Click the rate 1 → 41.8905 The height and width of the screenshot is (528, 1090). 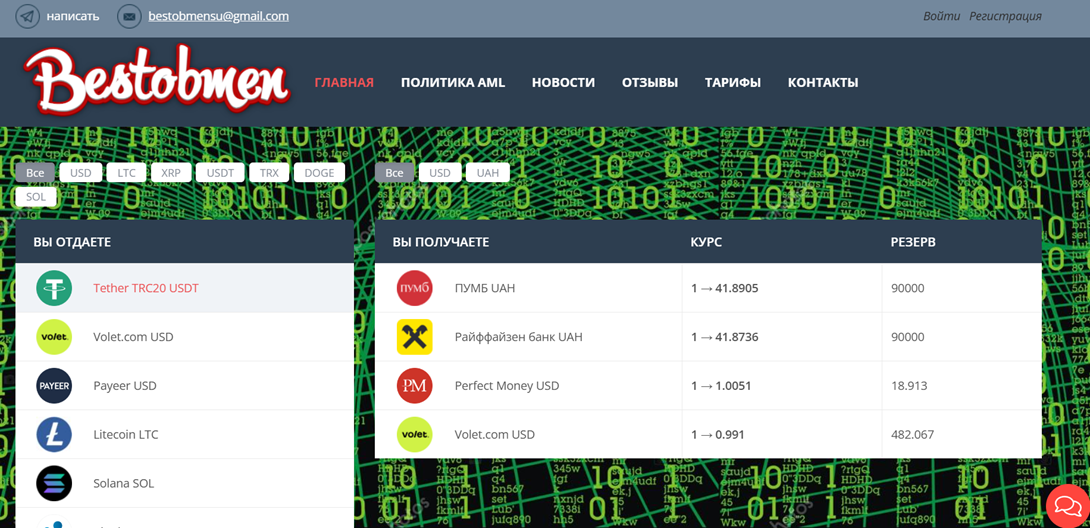click(724, 288)
